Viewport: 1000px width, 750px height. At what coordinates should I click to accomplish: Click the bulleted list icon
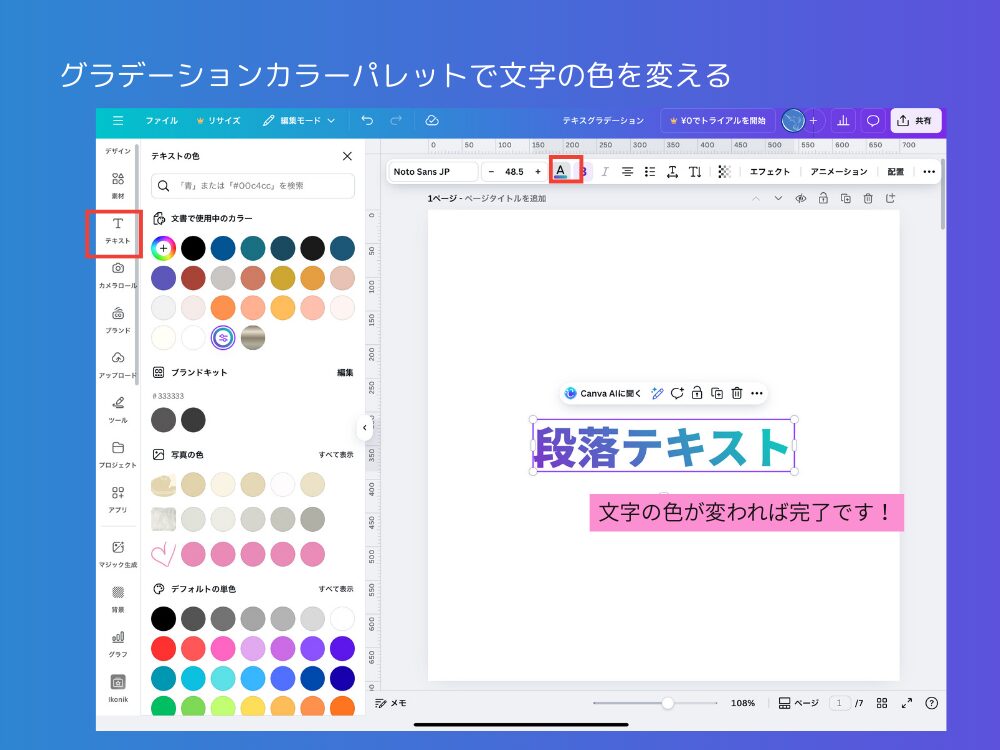coord(649,171)
